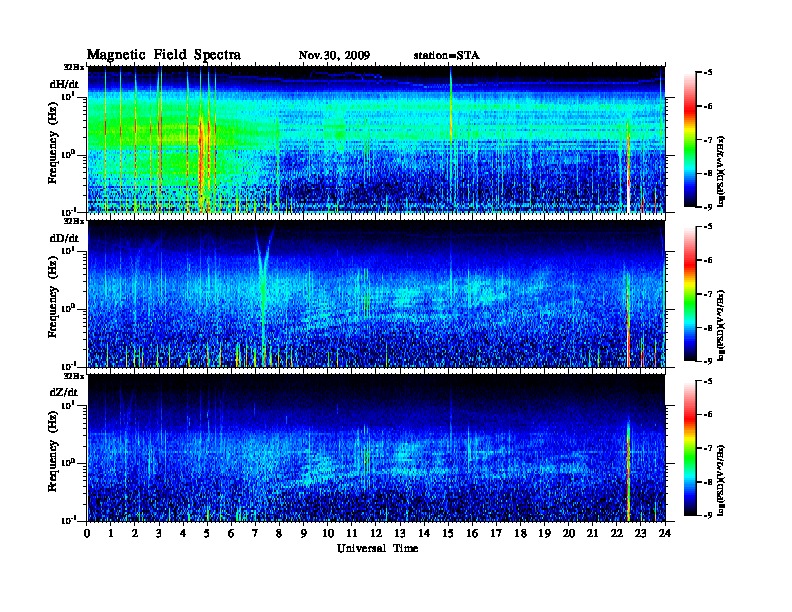792x612 pixels.
Task: Click the "17" tick on the time axis
Action: coord(497,534)
